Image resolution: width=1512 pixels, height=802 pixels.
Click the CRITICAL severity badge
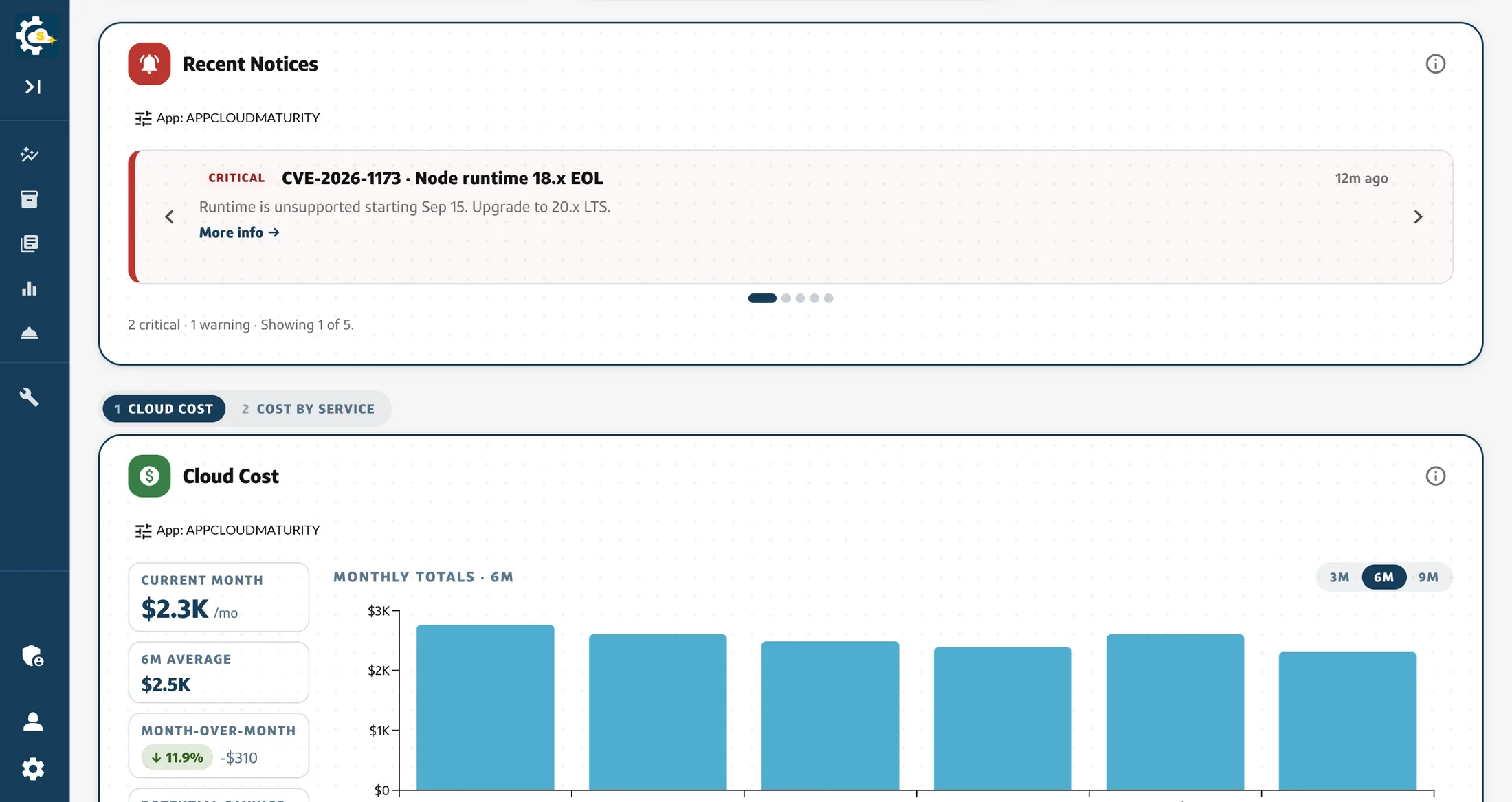tap(236, 178)
